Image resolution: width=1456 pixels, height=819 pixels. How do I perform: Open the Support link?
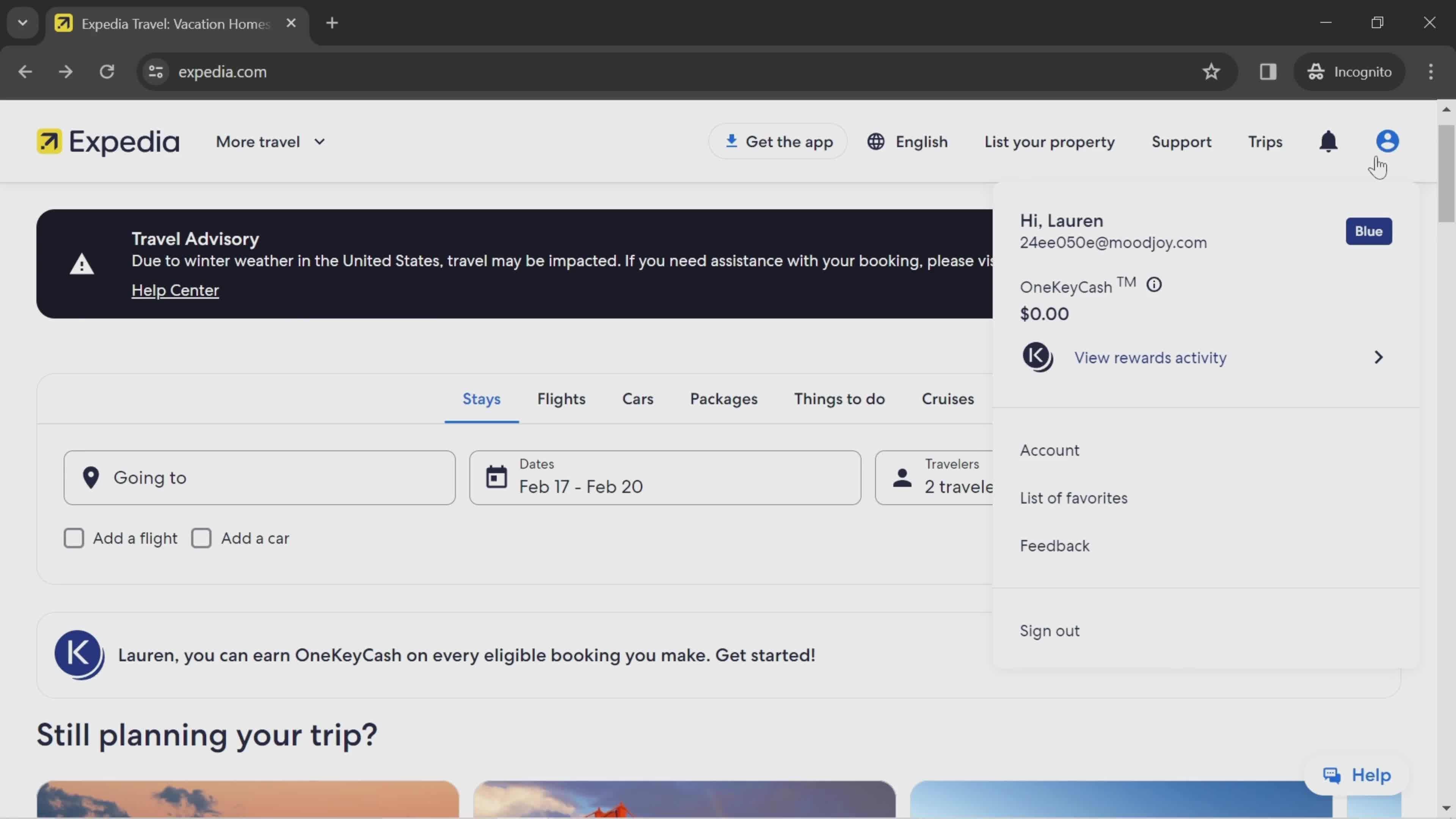click(x=1181, y=142)
